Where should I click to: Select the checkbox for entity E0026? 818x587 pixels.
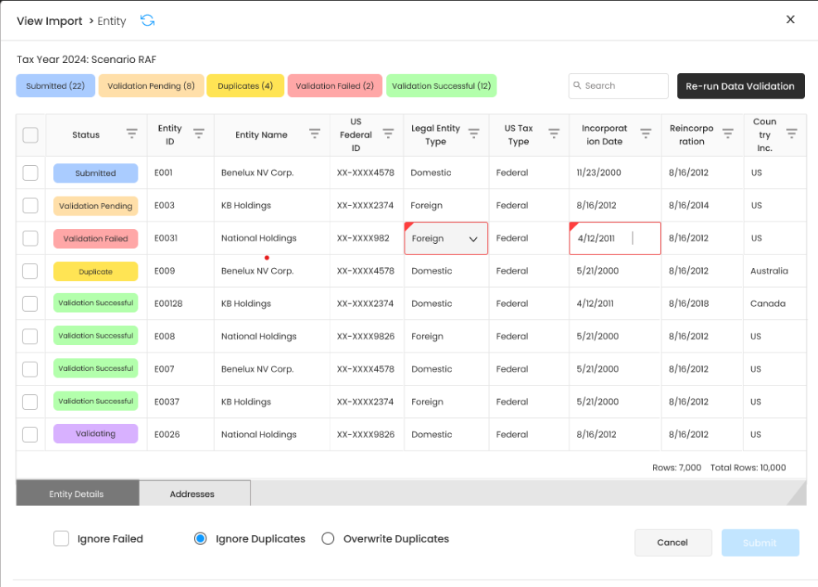30,435
